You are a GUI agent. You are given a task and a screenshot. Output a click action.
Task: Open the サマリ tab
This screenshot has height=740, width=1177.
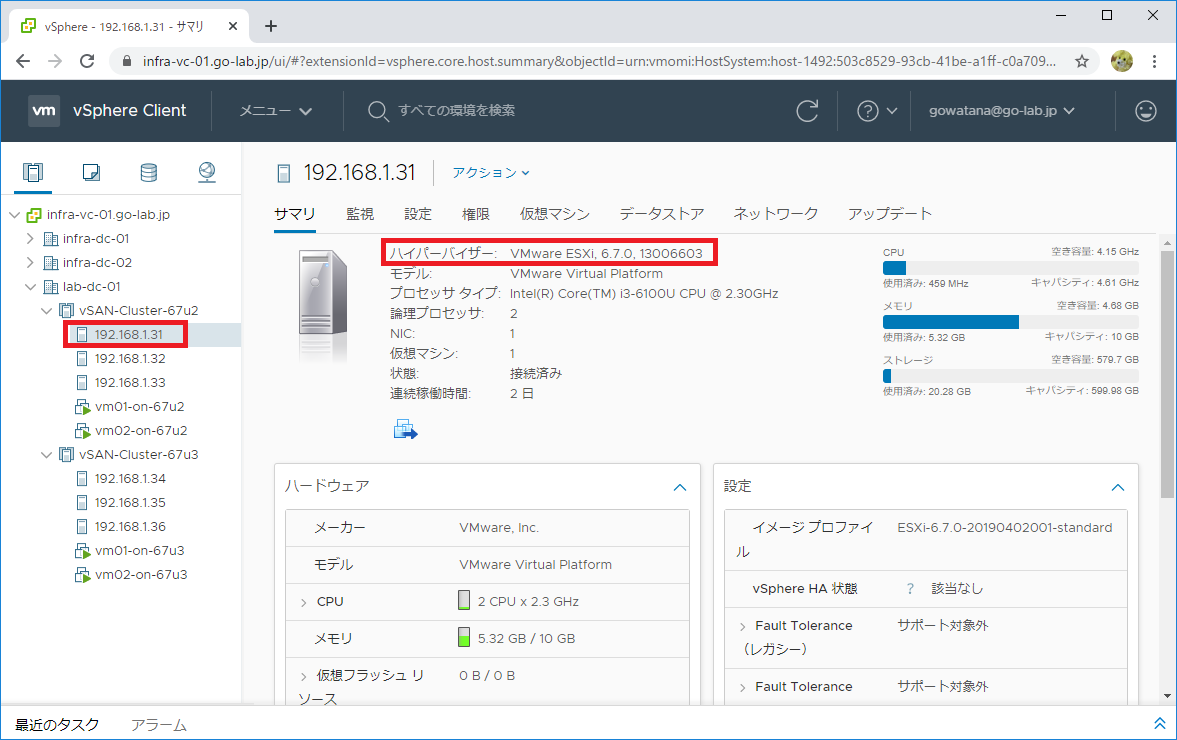[x=295, y=215]
